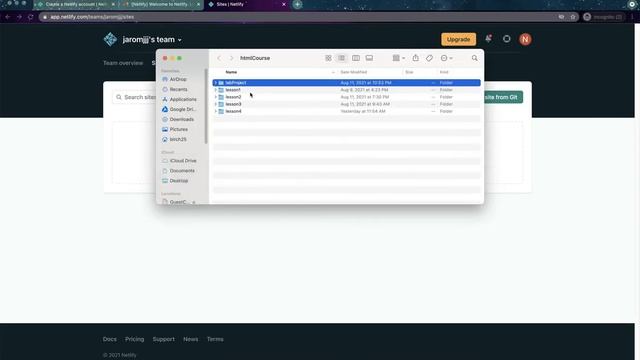Click the Upgrade button in Netlify
The height and width of the screenshot is (360, 640).
pyautogui.click(x=458, y=40)
